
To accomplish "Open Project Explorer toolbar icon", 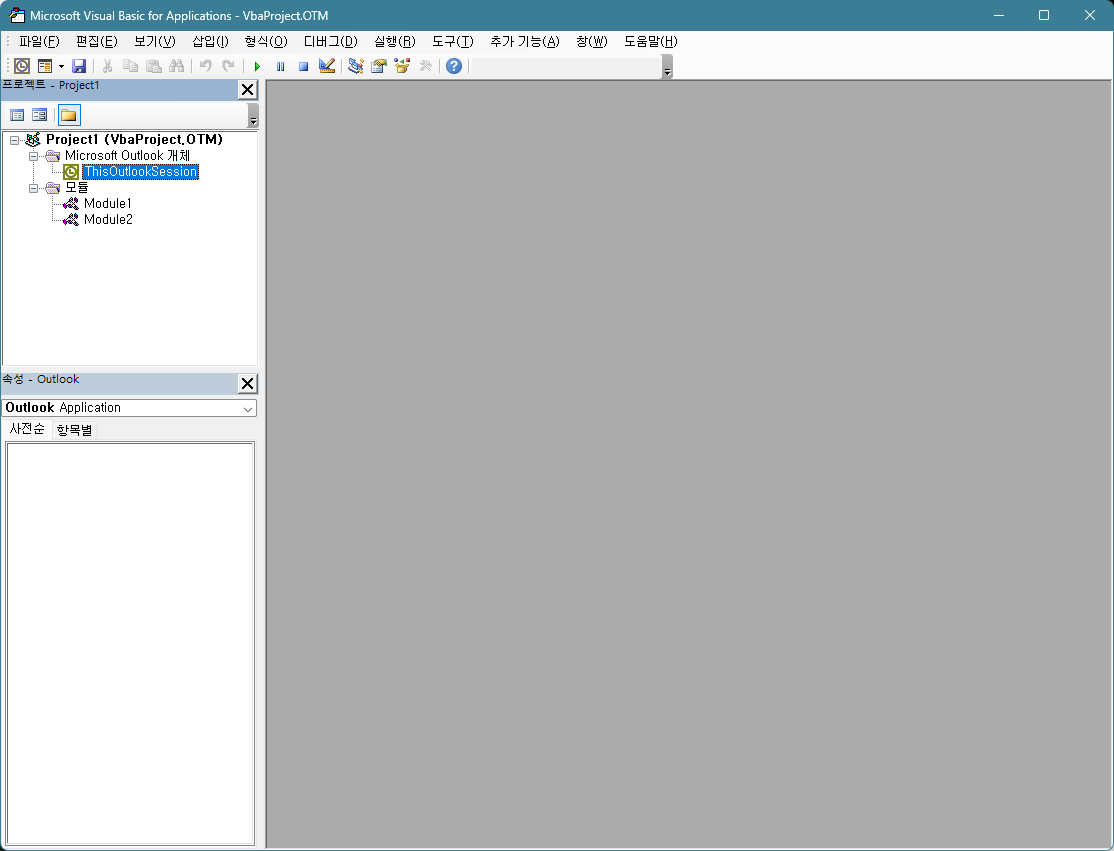I will click(356, 66).
